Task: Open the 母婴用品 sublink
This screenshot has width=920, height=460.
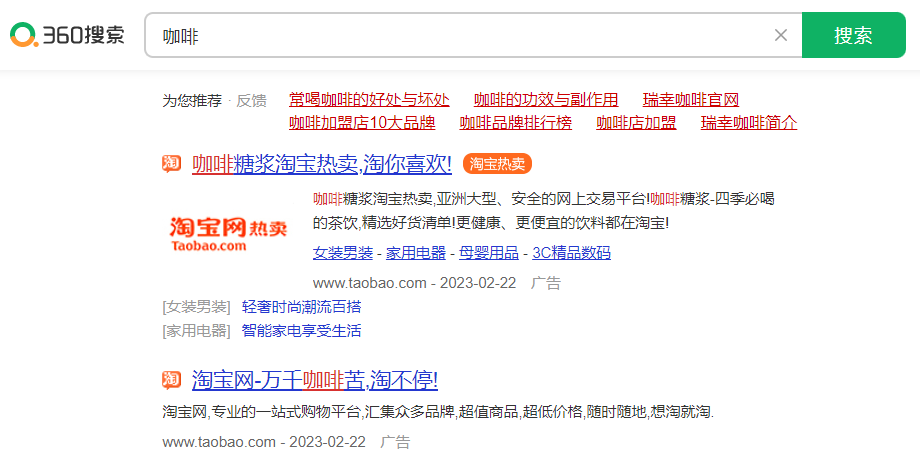Action: point(489,253)
